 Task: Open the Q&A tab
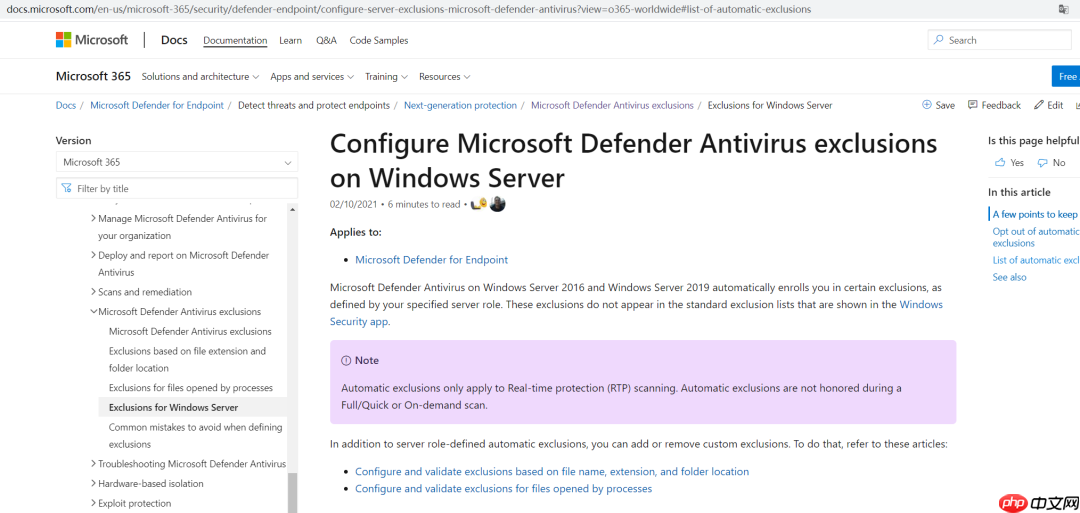[326, 41]
